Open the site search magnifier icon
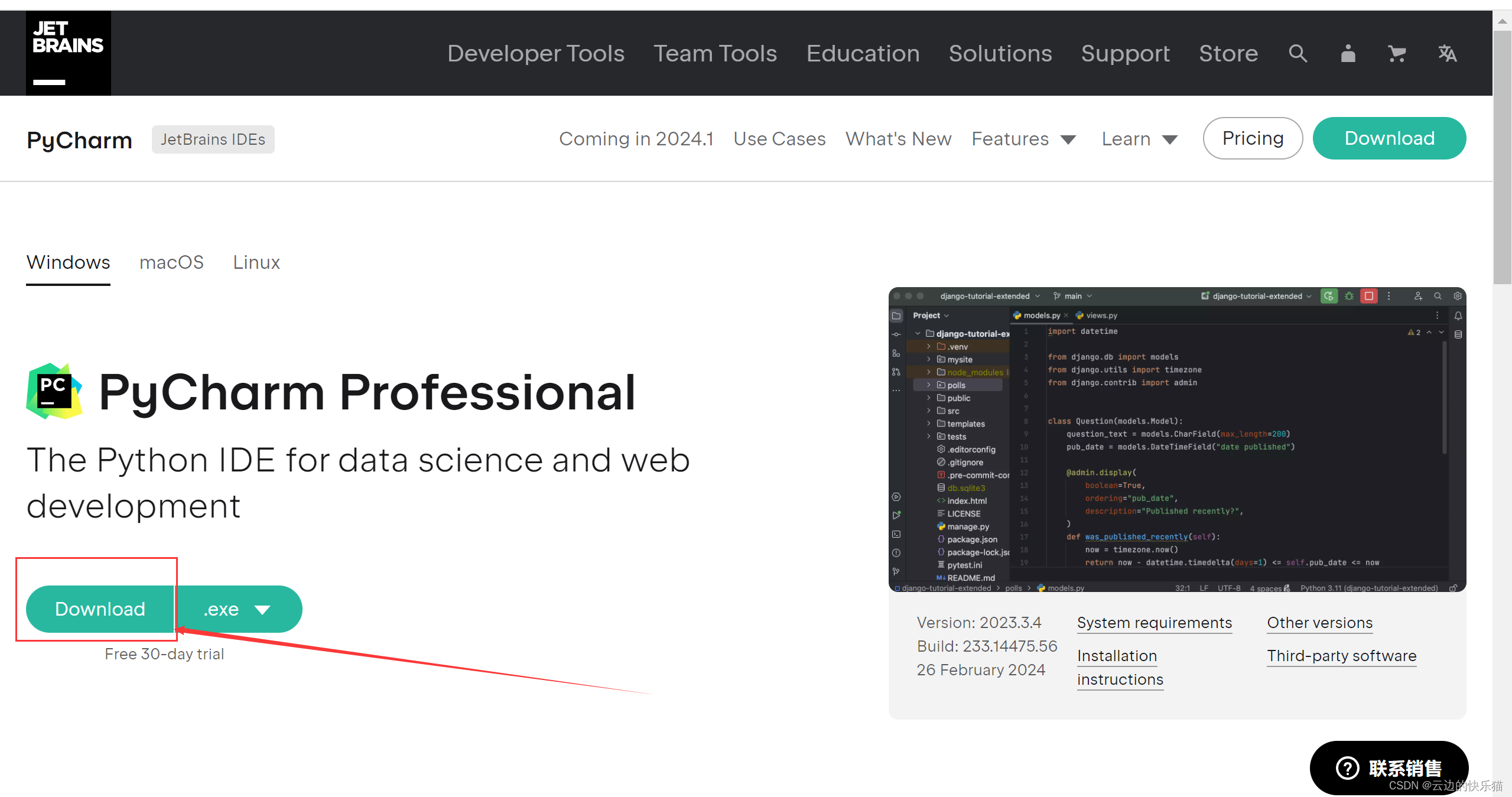Image resolution: width=1512 pixels, height=797 pixels. pyautogui.click(x=1298, y=54)
